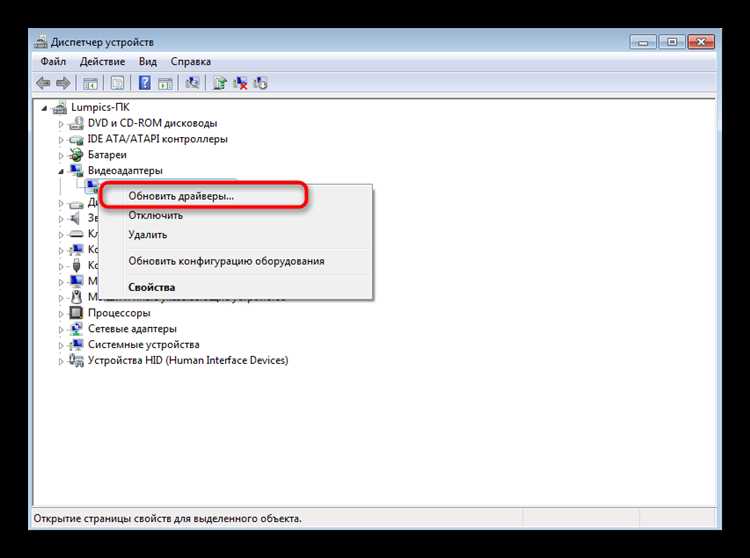The image size is (750, 558).
Task: Select the Видеоадаптеры label
Action: 125,170
